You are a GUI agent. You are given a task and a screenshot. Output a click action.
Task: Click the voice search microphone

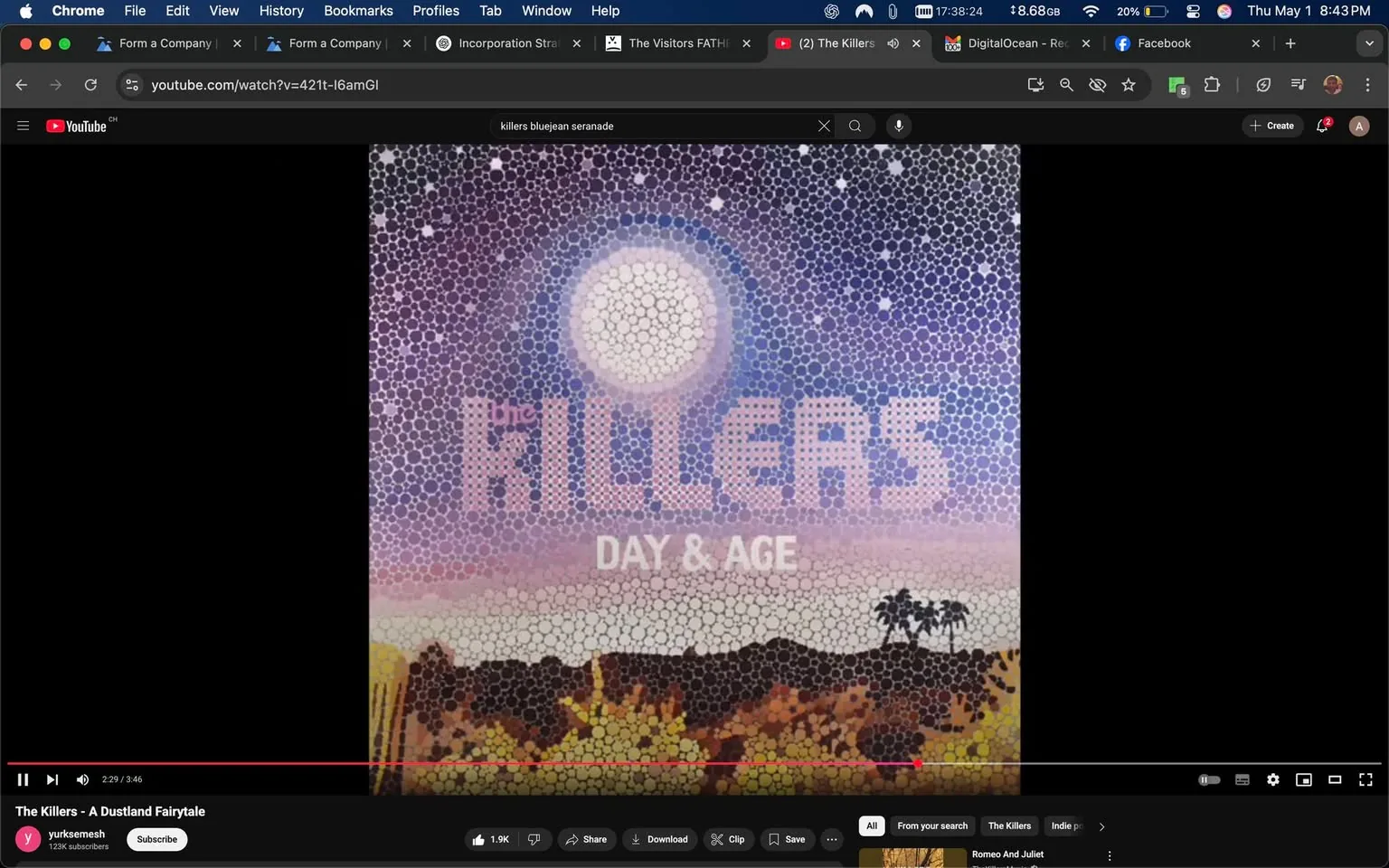pyautogui.click(x=898, y=126)
